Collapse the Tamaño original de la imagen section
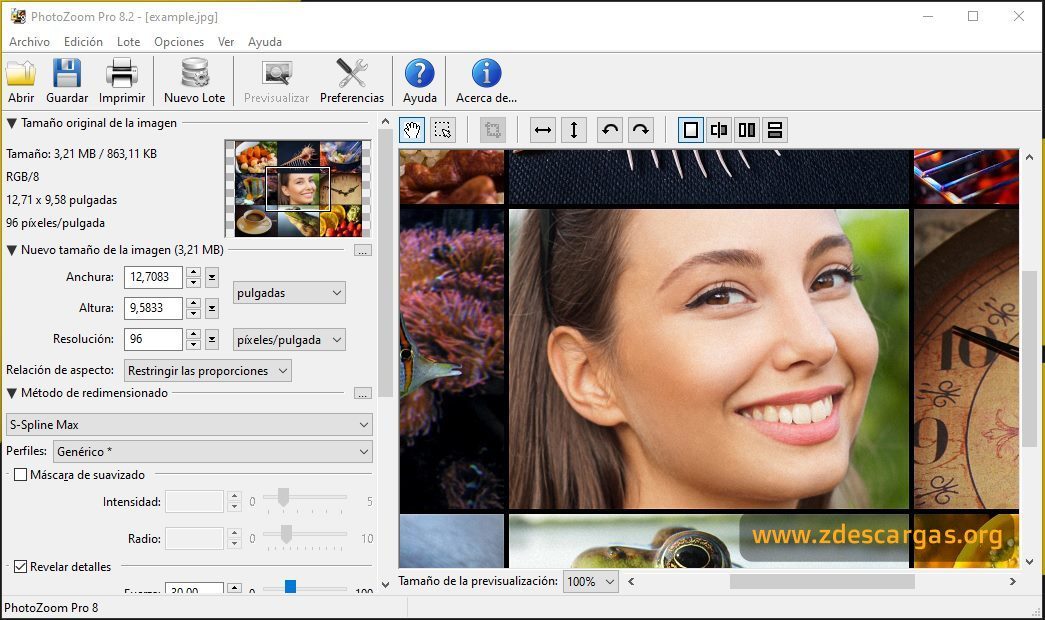The image size is (1045, 620). [11, 123]
